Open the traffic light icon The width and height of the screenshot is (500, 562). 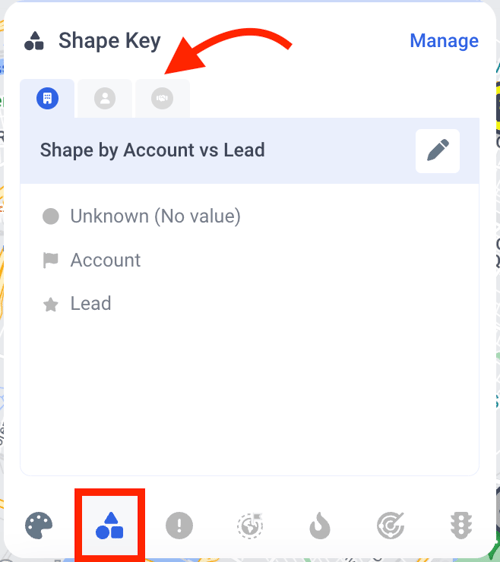click(x=461, y=526)
